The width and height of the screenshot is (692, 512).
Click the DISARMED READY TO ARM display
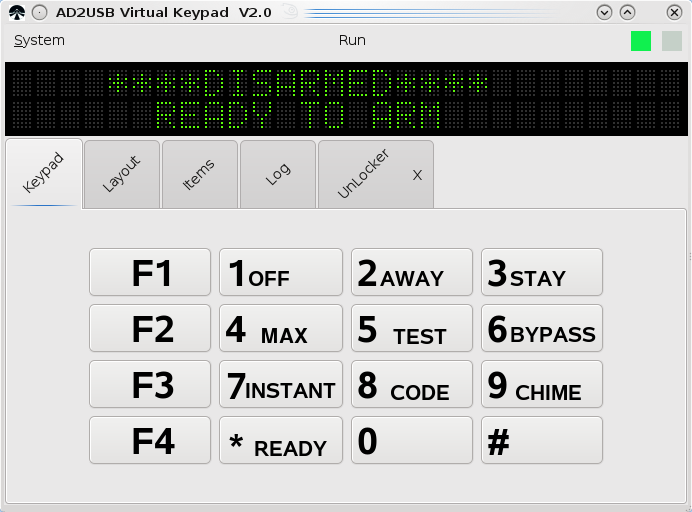[x=346, y=99]
